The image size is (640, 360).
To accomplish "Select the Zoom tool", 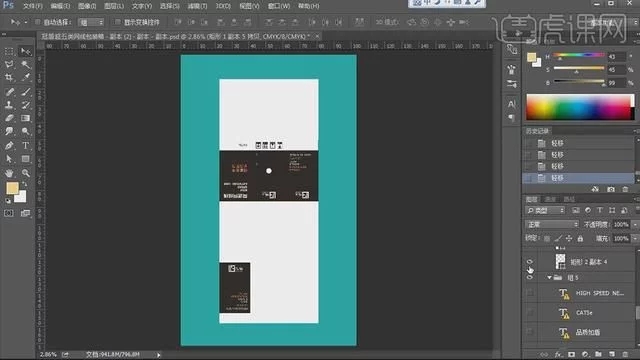I will [25, 173].
